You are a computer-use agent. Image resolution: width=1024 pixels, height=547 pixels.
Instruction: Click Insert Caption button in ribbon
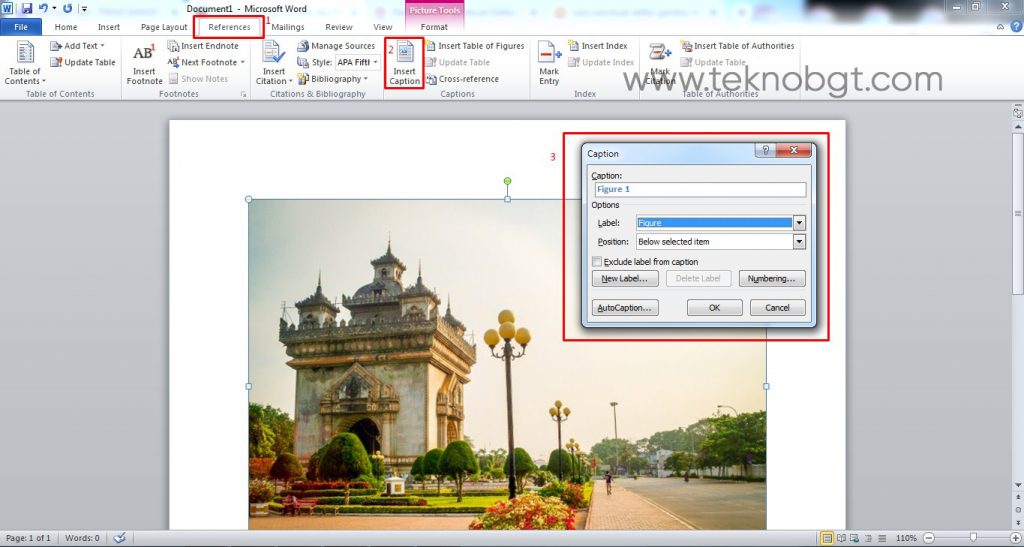(404, 63)
